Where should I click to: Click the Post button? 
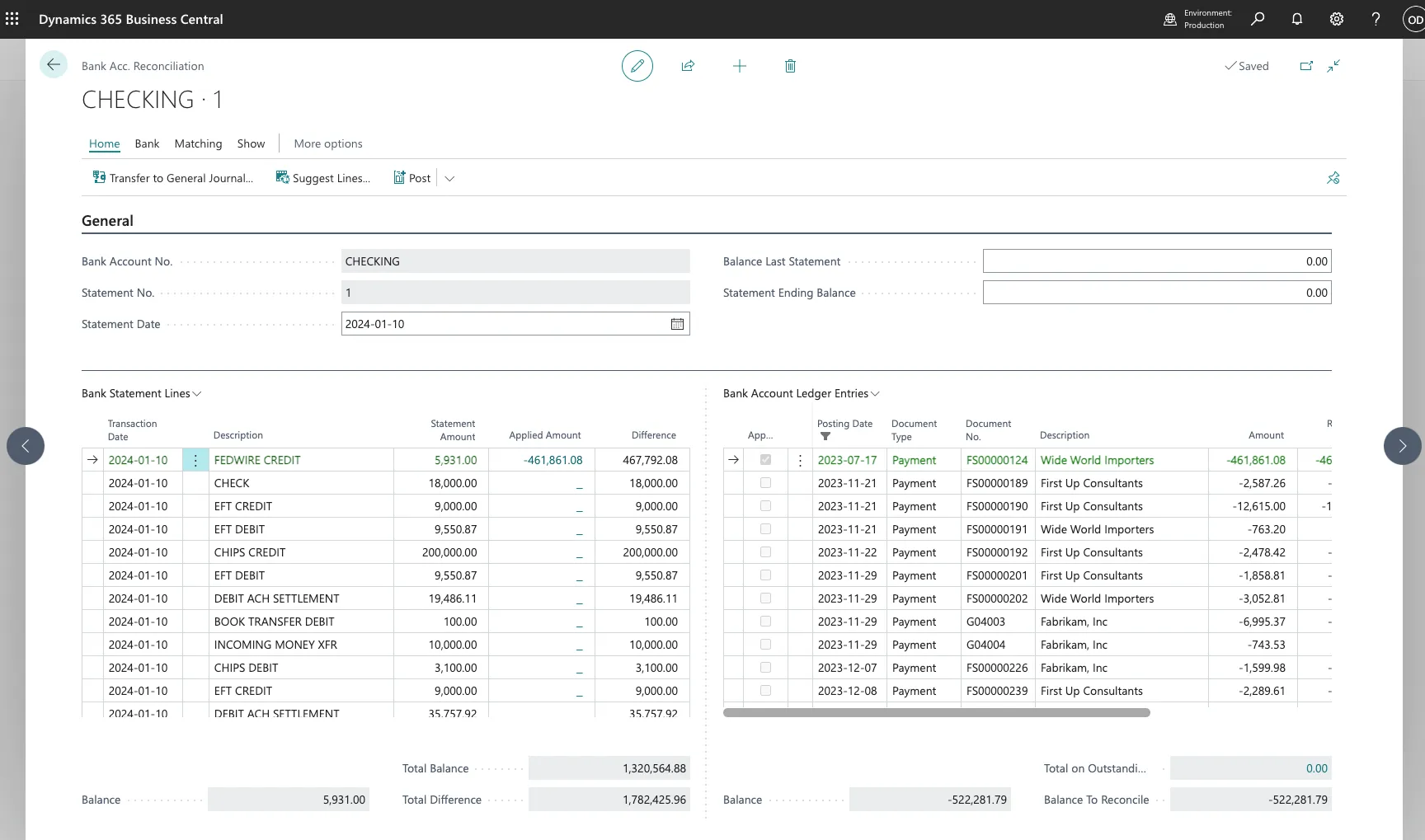click(x=412, y=178)
